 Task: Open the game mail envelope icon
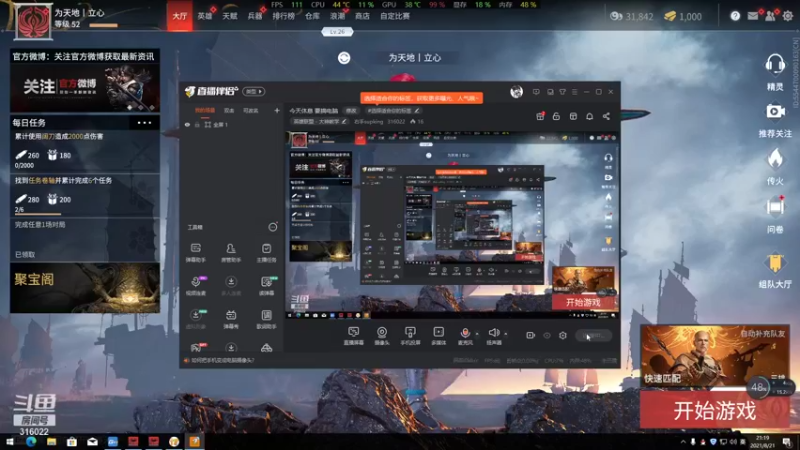click(753, 16)
